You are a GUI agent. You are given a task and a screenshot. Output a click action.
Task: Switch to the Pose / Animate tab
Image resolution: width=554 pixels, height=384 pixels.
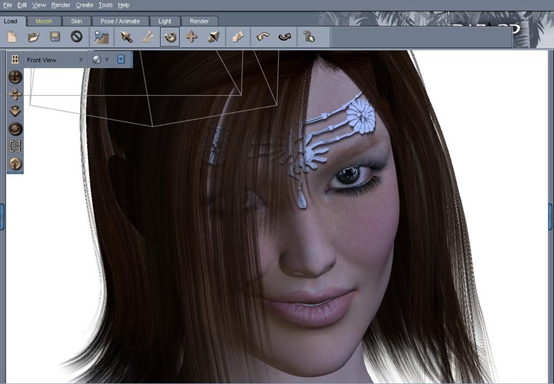point(120,21)
